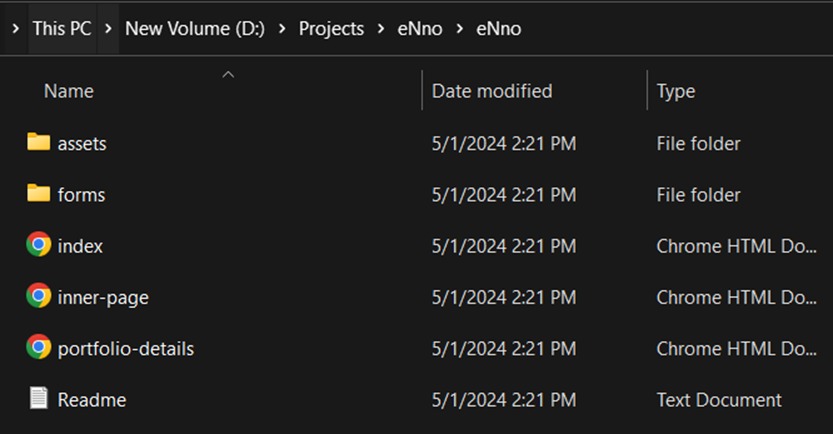This screenshot has height=434, width=833.
Task: Select the portfolio-details file name
Action: click(x=126, y=349)
